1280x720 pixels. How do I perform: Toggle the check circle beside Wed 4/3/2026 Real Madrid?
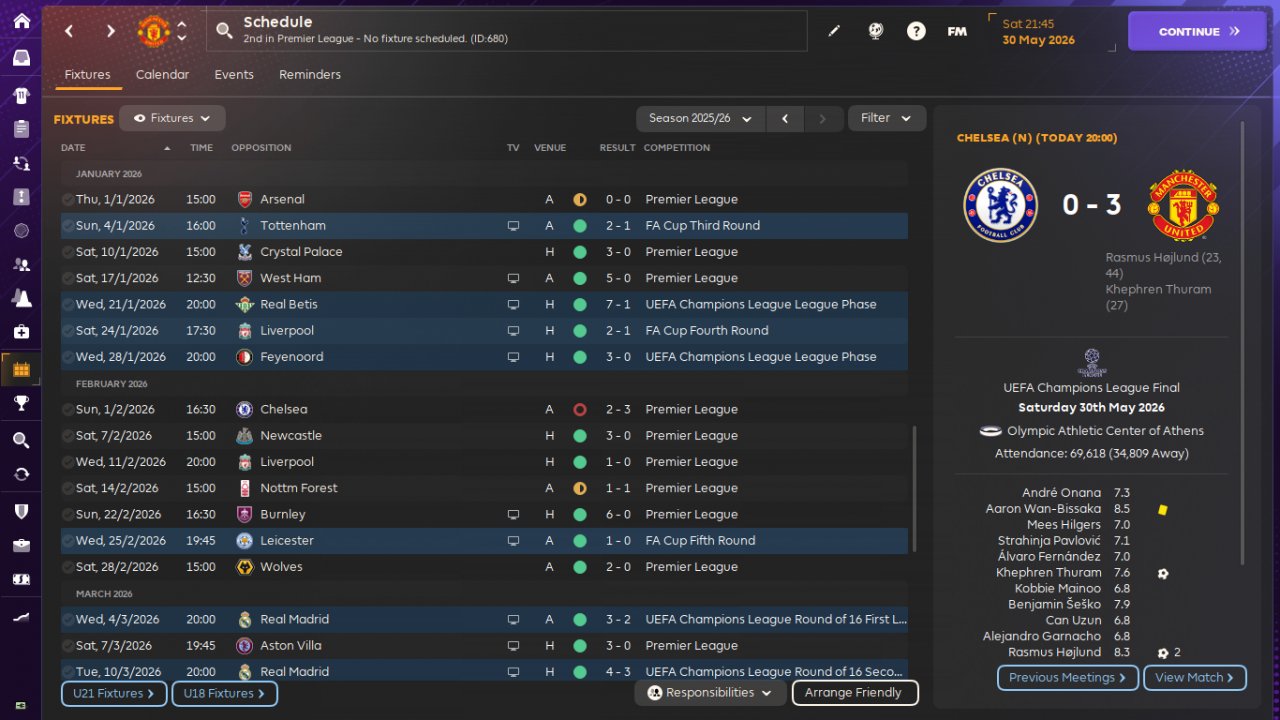point(68,620)
